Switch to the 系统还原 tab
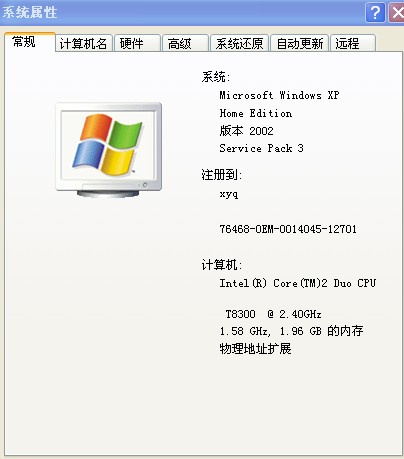This screenshot has width=404, height=459. click(x=239, y=43)
